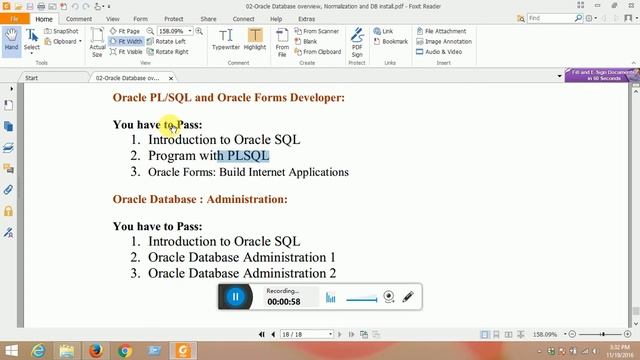The width and height of the screenshot is (640, 360).
Task: Open the 158.09% zoom dropdown in ribbon
Action: [x=190, y=31]
